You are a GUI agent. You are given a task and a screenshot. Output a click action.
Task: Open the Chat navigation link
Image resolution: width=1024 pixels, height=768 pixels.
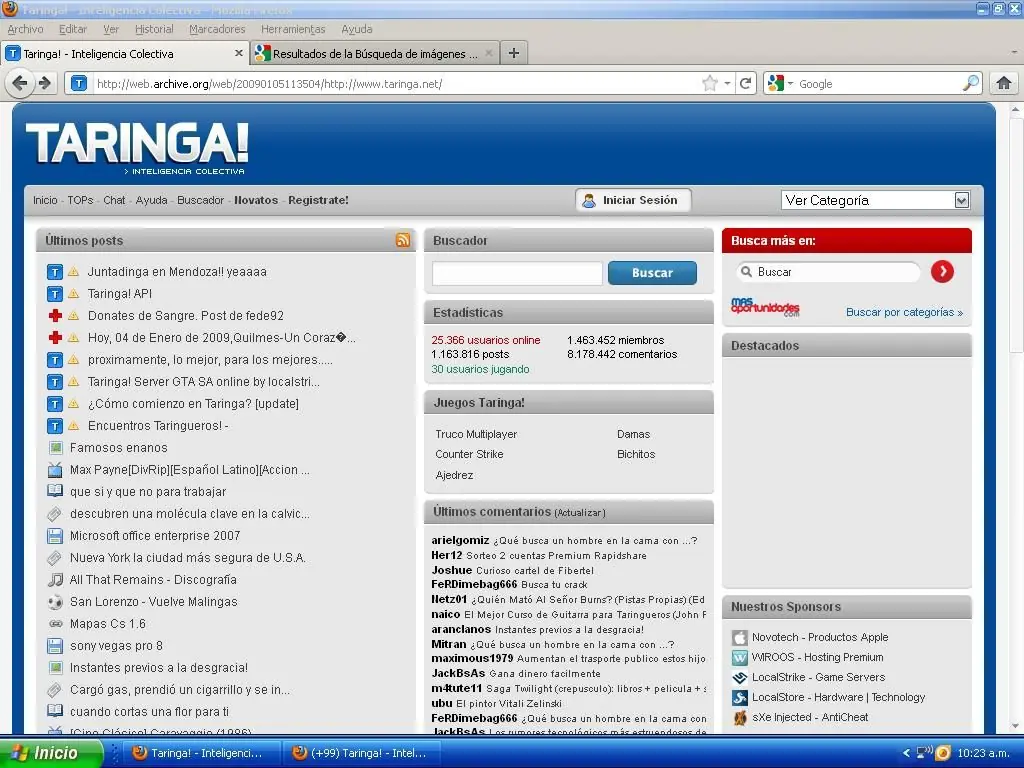[114, 200]
